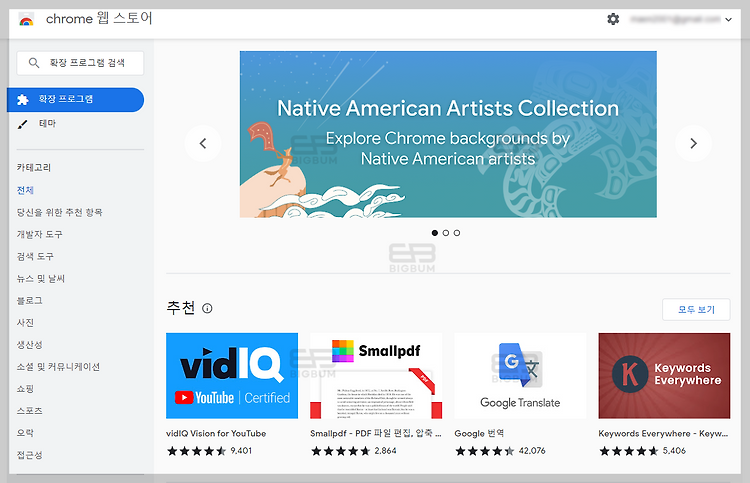
Task: Choose the 사진 category
Action: coord(25,322)
